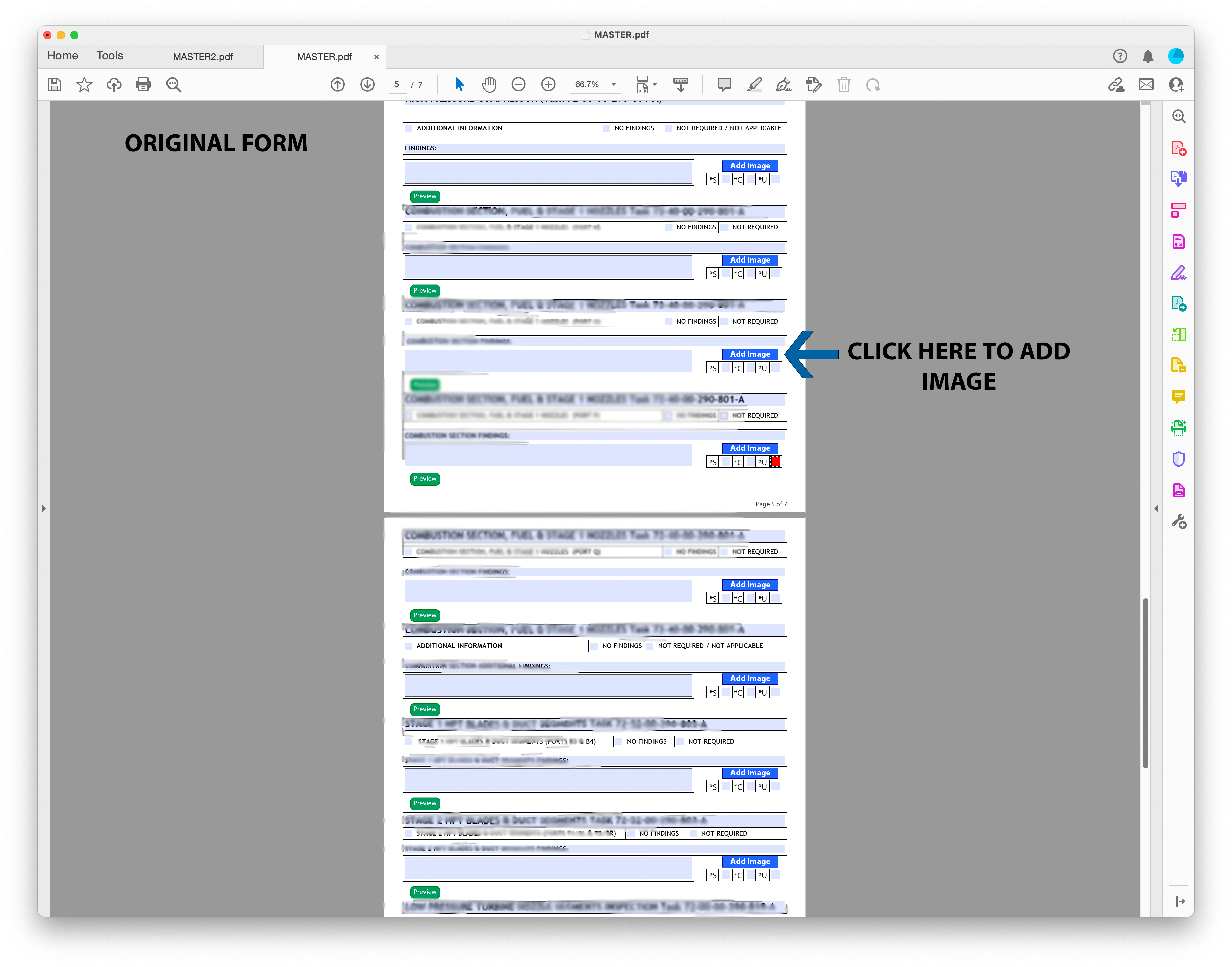Open notifications bell
The image size is (1232, 967).
point(1148,56)
